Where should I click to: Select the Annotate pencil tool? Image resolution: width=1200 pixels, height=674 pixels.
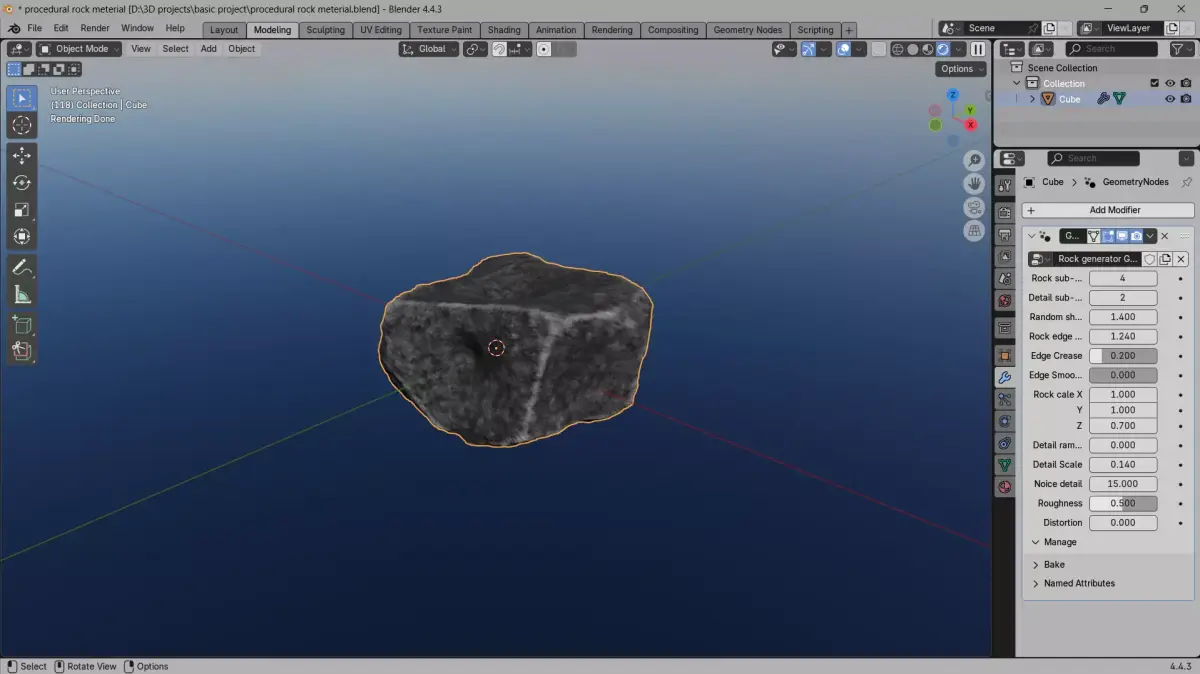[x=22, y=268]
